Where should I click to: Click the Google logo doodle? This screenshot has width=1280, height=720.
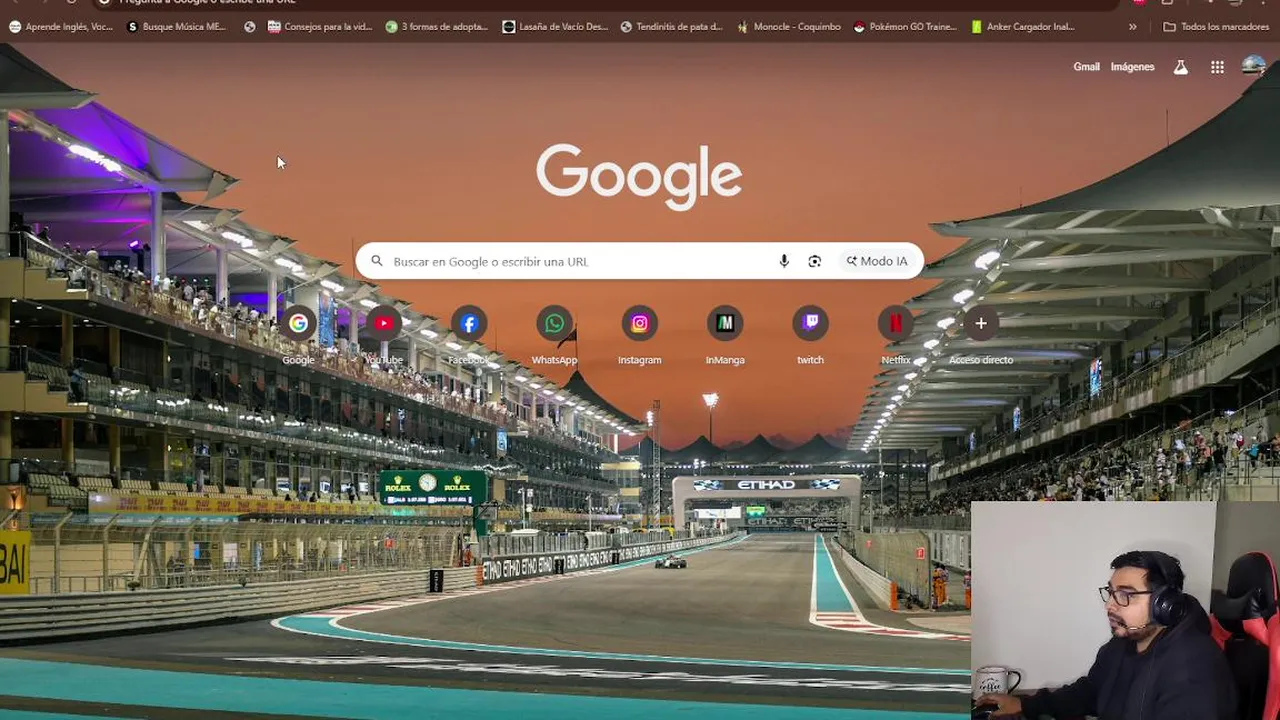click(639, 176)
